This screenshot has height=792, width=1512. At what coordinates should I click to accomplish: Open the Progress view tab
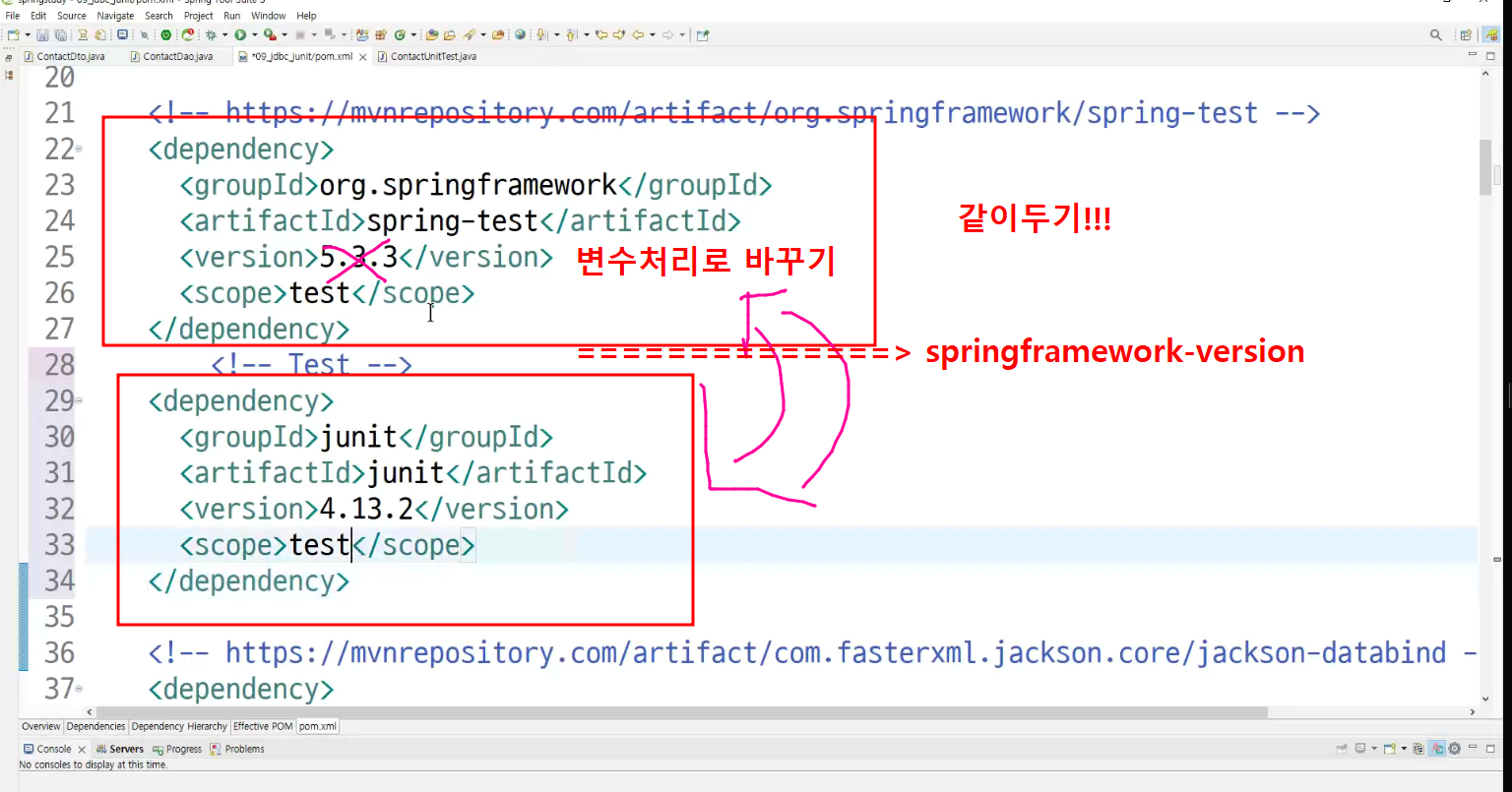click(x=177, y=749)
